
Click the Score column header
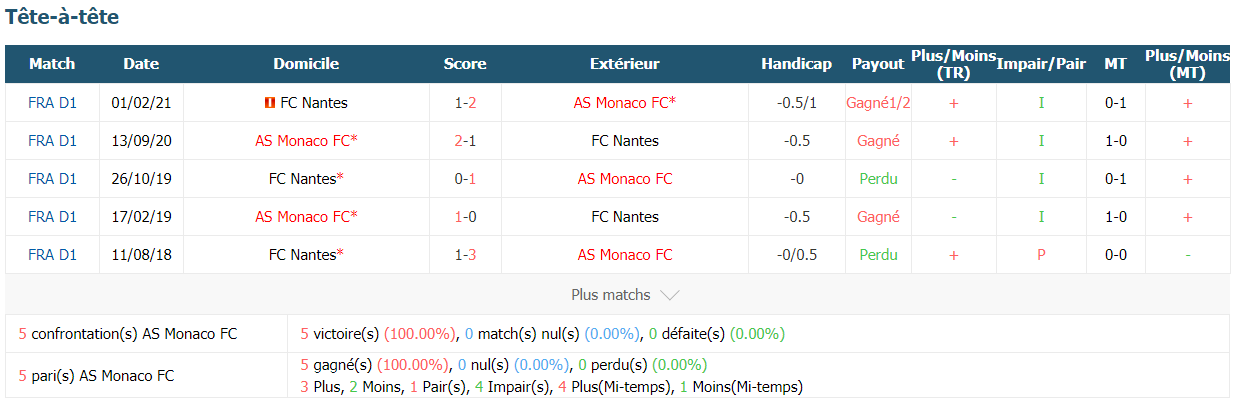tap(465, 64)
